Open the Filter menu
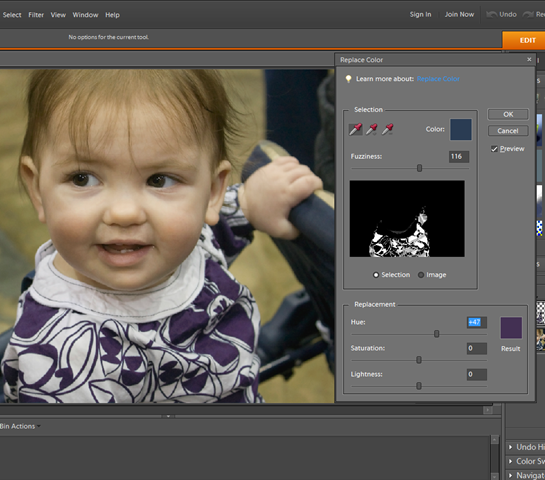 (36, 15)
